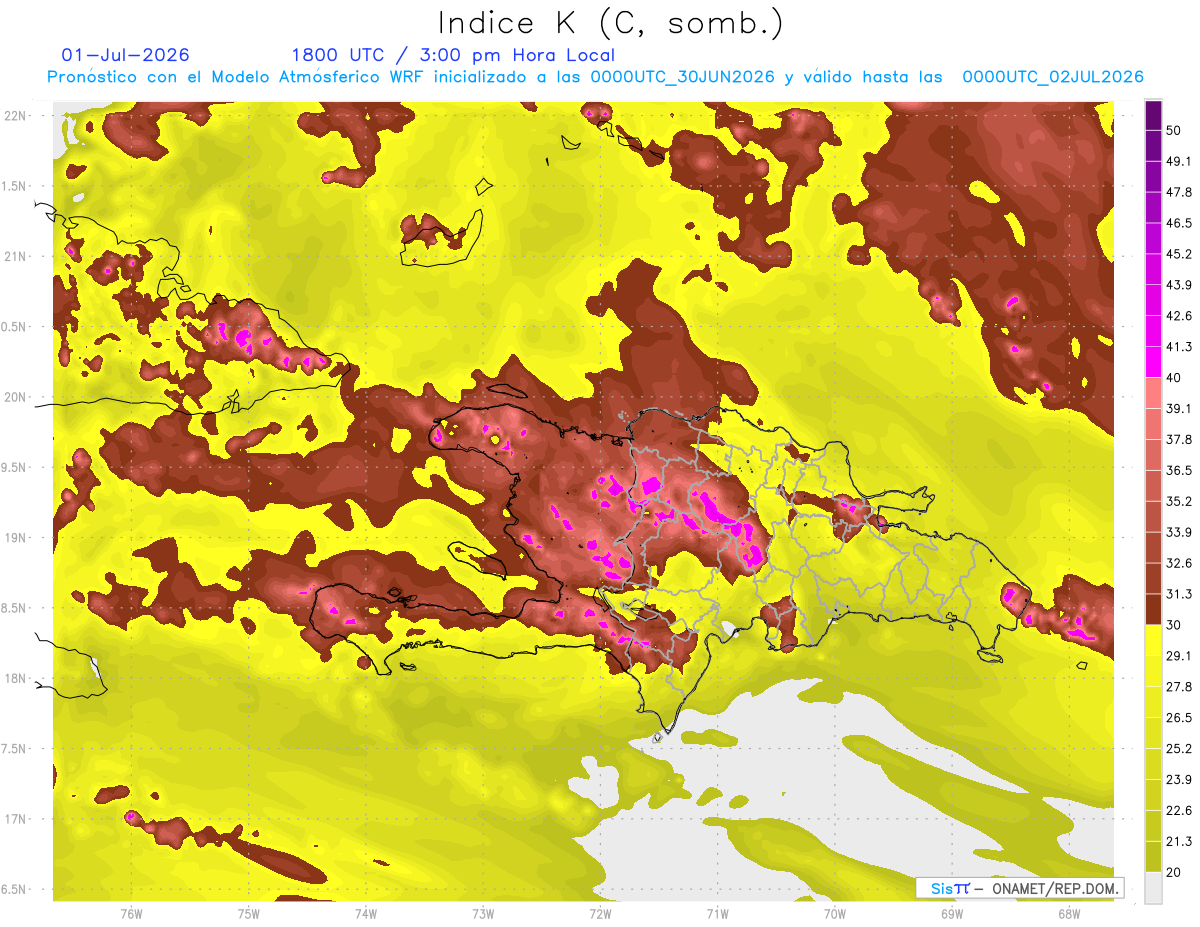
Task: Click the colorbar value '41.3'
Action: [x=1179, y=347]
